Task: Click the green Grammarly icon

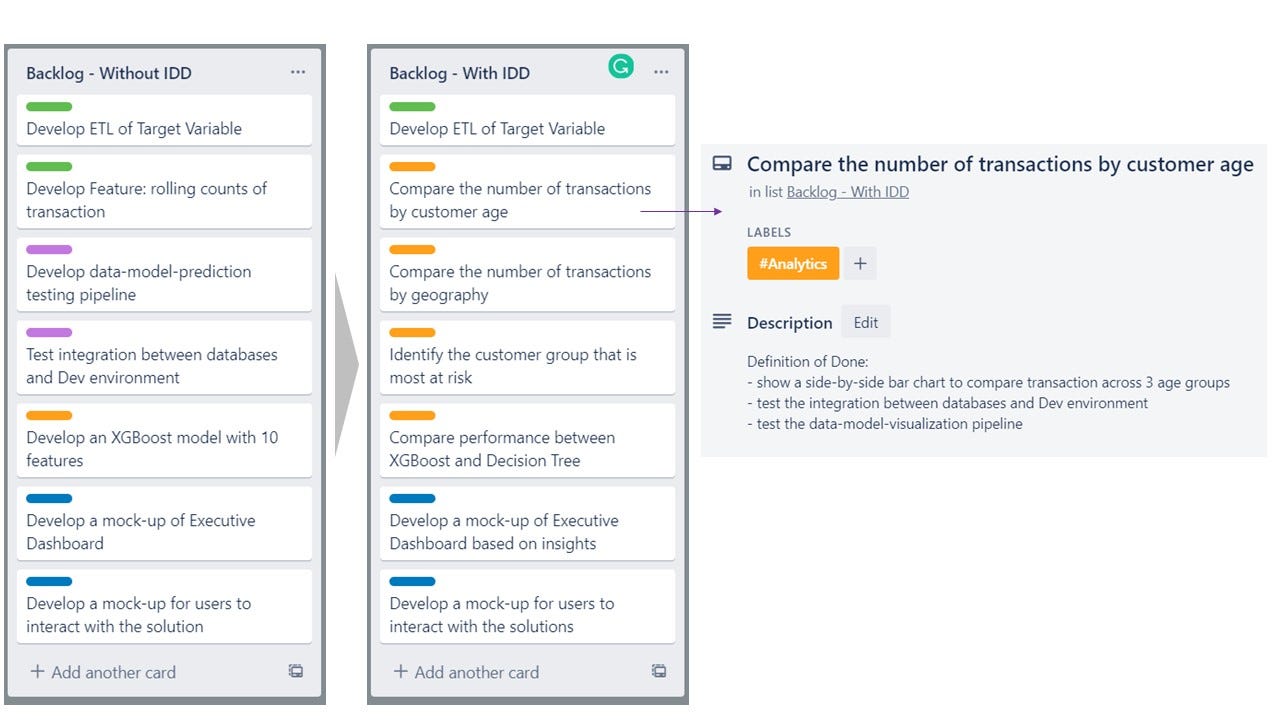Action: pos(621,67)
